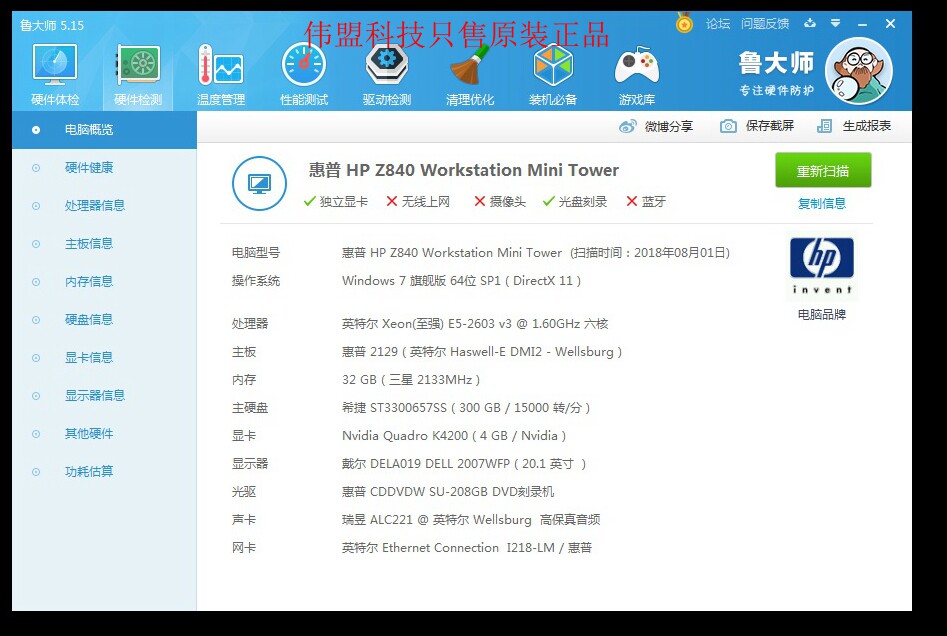Share via 微博分享
The height and width of the screenshot is (636, 947).
tap(656, 126)
